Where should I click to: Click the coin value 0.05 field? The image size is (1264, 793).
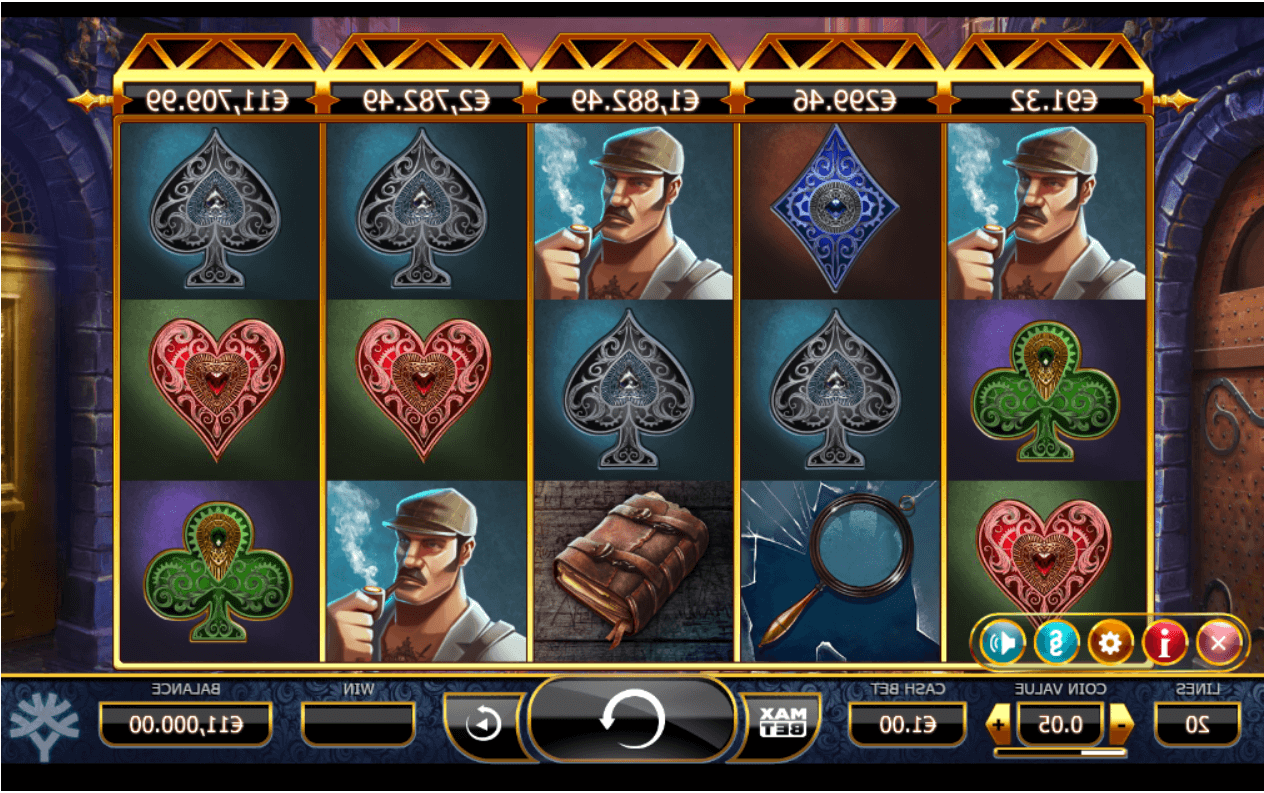click(1060, 723)
